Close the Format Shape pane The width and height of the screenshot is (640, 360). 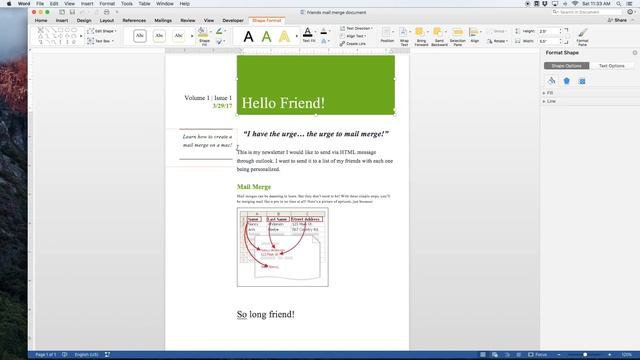tap(635, 53)
